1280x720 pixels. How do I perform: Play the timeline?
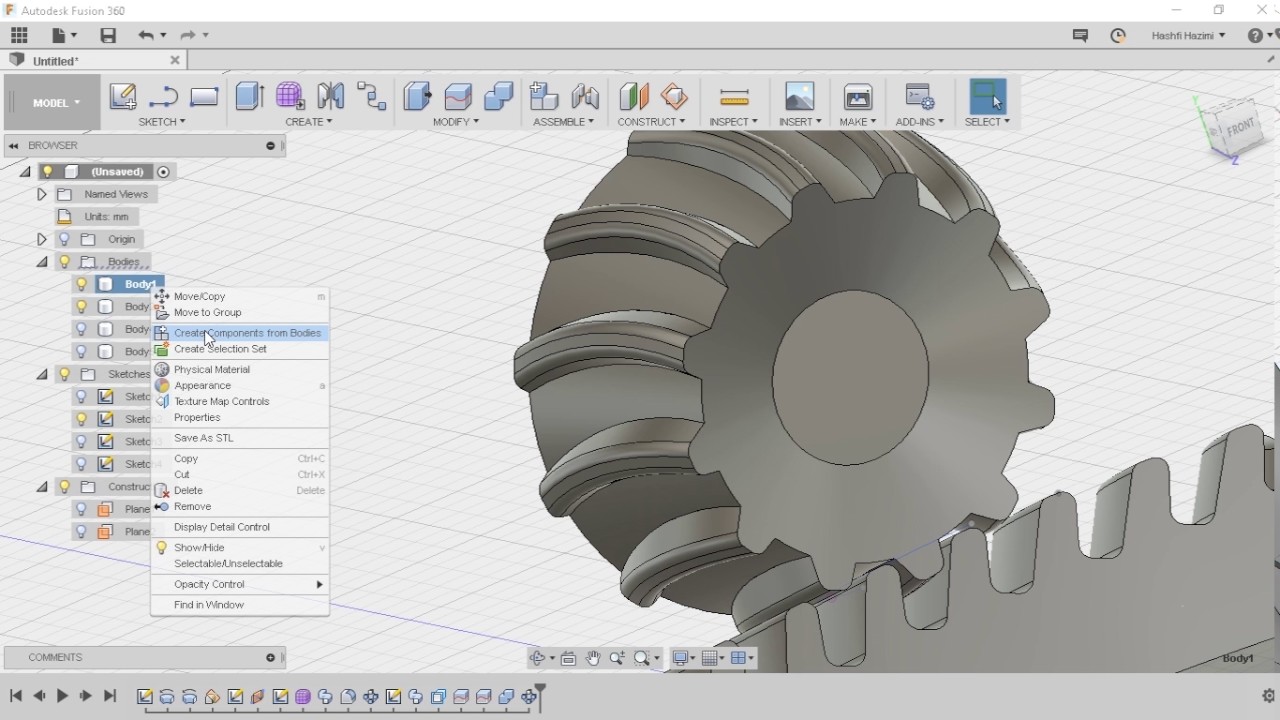coord(62,696)
